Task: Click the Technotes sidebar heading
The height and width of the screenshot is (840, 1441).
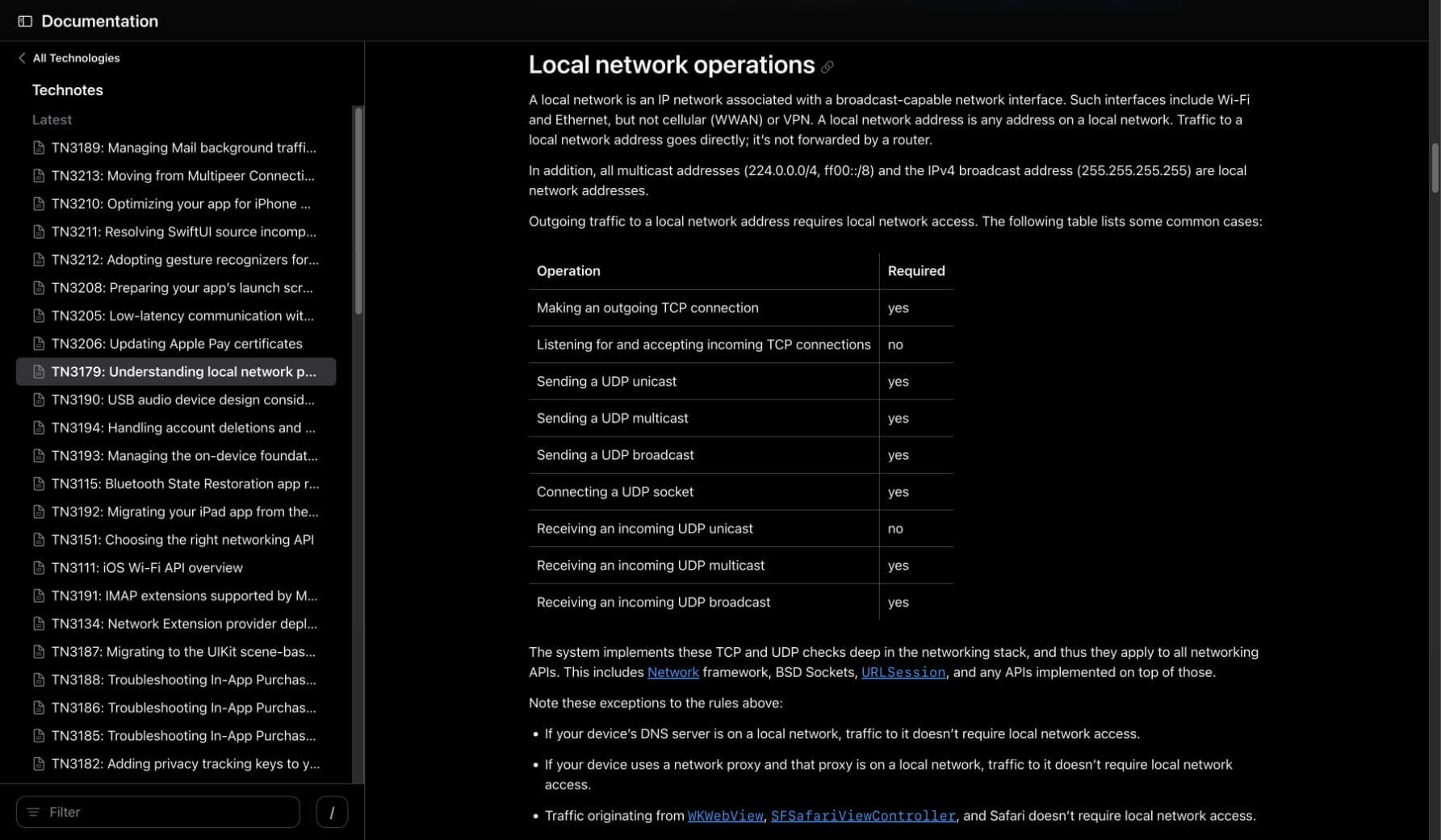Action: click(68, 90)
